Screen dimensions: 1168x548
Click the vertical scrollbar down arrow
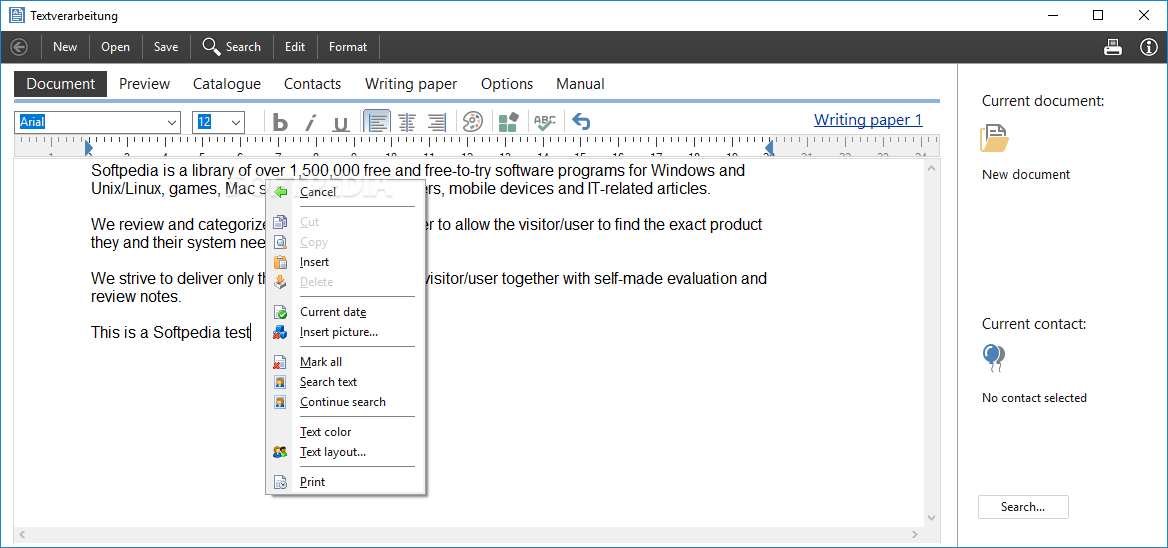coord(931,517)
